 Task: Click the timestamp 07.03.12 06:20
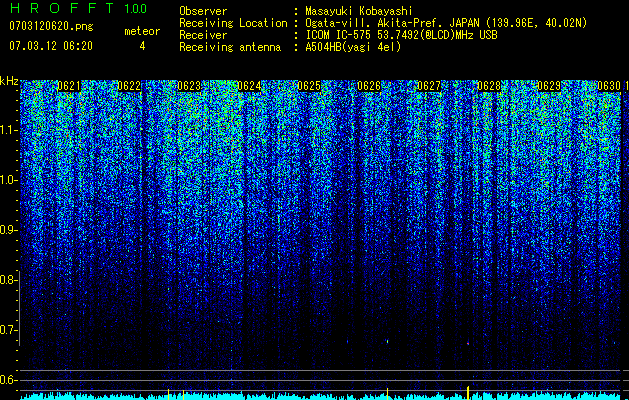click(x=51, y=46)
